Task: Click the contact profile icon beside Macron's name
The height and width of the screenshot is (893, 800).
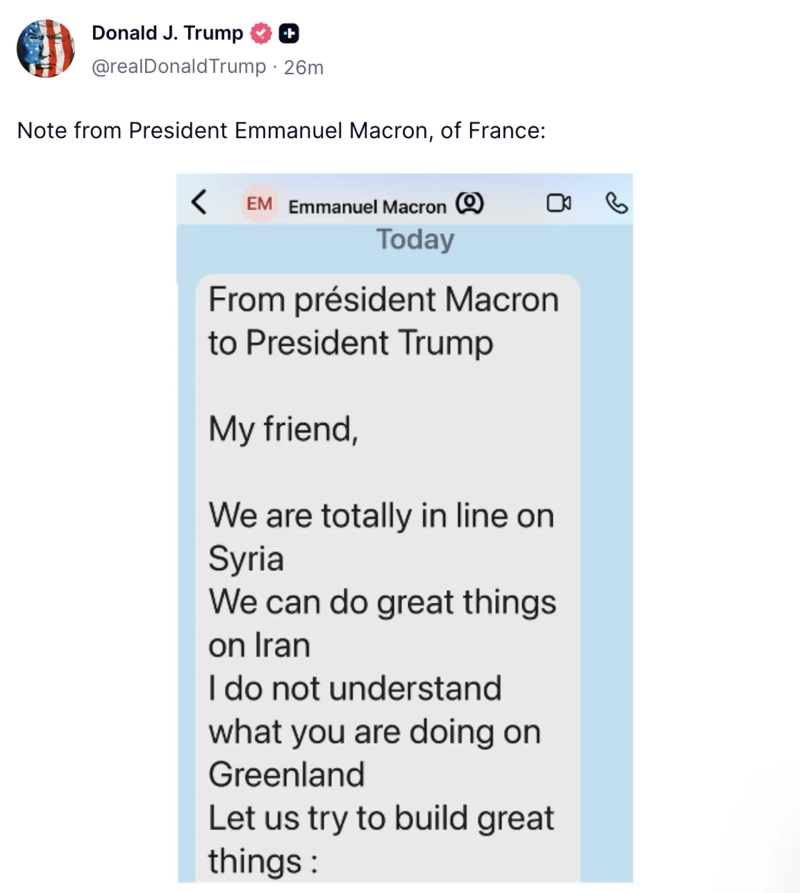Action: (x=469, y=205)
